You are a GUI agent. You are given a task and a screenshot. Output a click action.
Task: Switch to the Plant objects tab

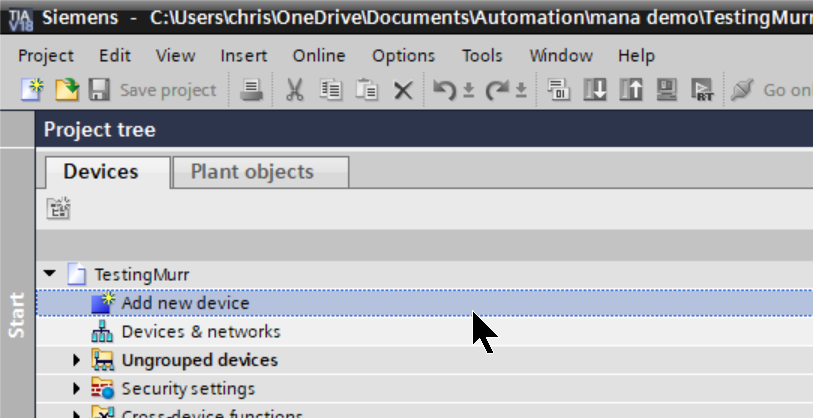[261, 172]
